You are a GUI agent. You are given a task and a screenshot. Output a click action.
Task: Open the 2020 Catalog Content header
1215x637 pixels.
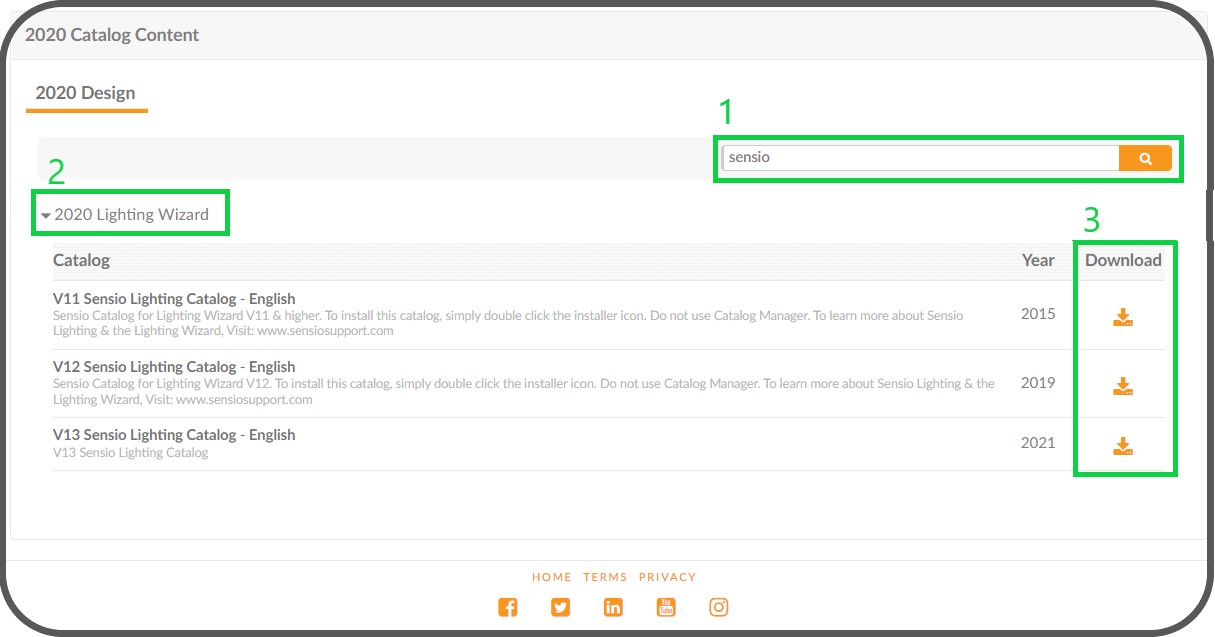tap(112, 34)
